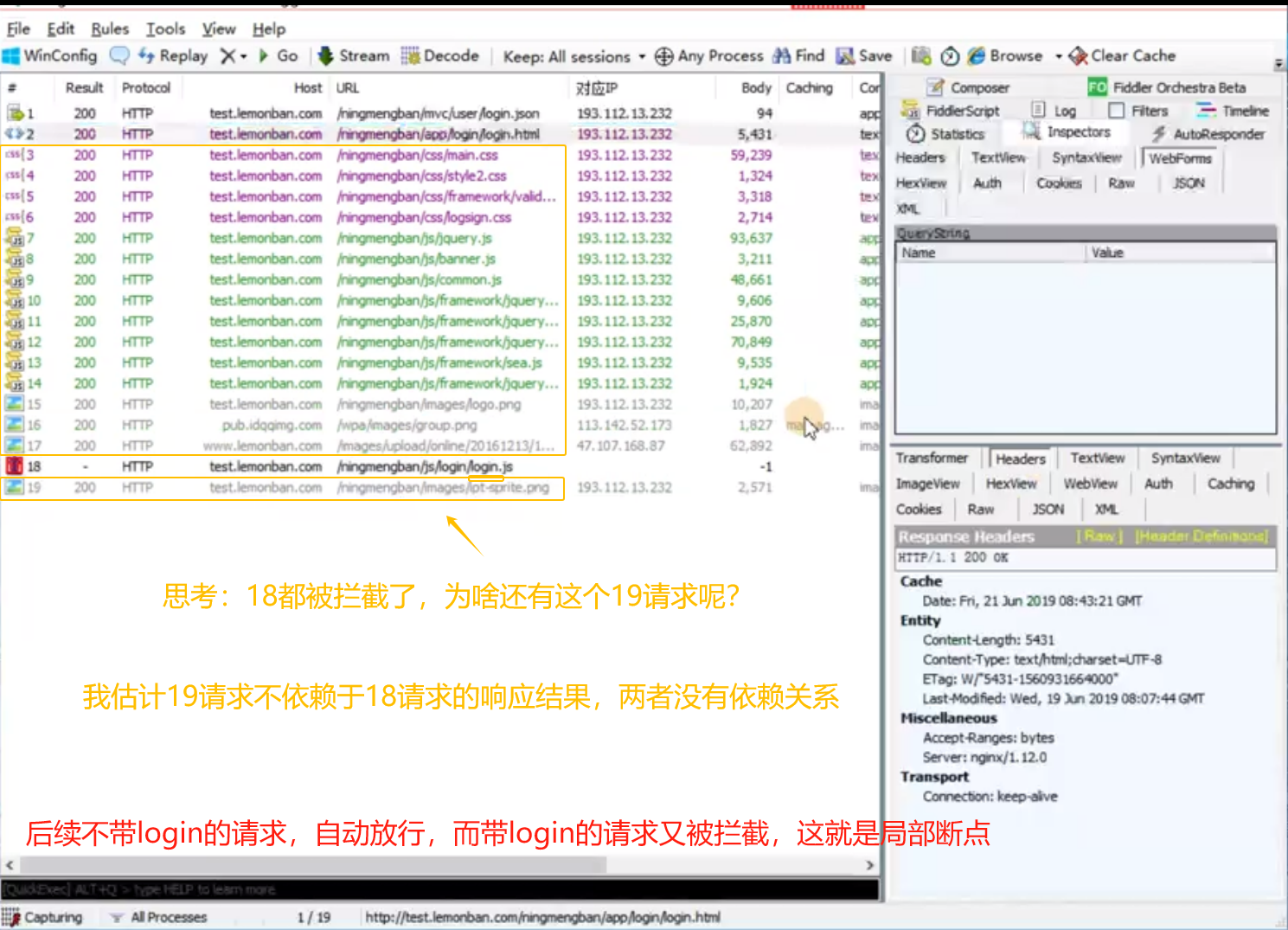Open the Edit menu
This screenshot has width=1288, height=930.
click(x=61, y=29)
